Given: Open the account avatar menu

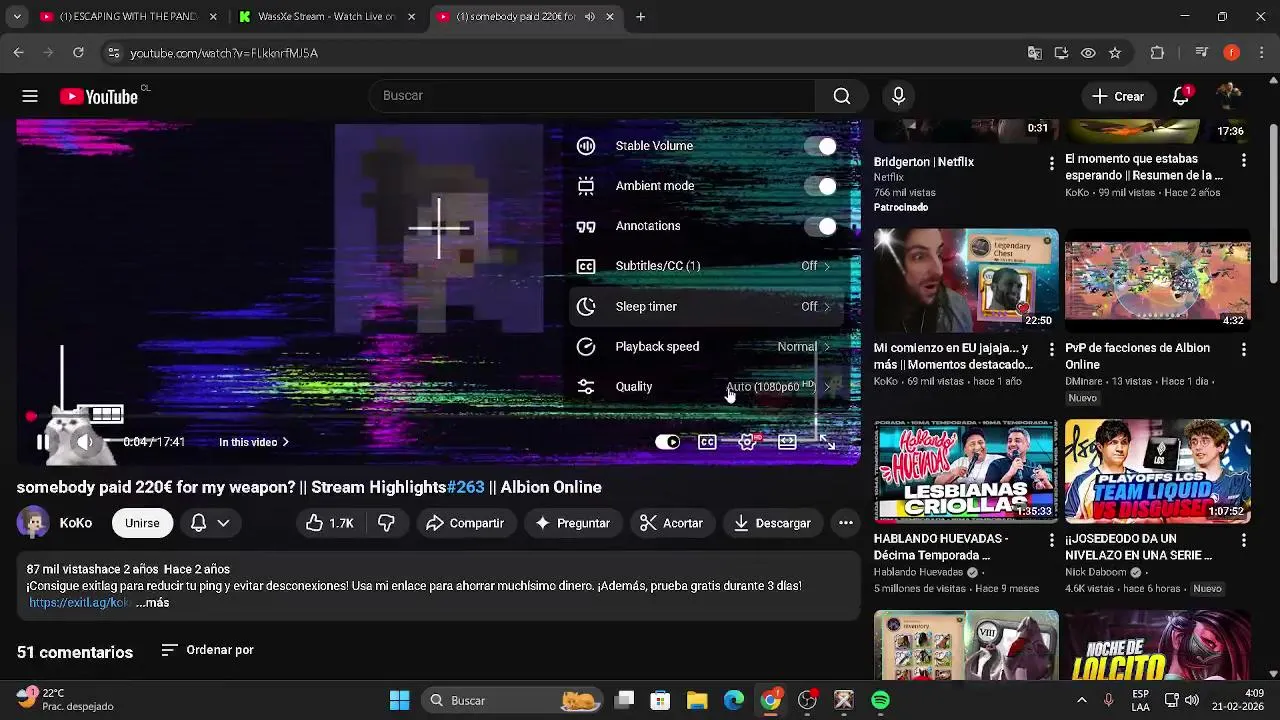Looking at the screenshot, I should coord(1229,96).
